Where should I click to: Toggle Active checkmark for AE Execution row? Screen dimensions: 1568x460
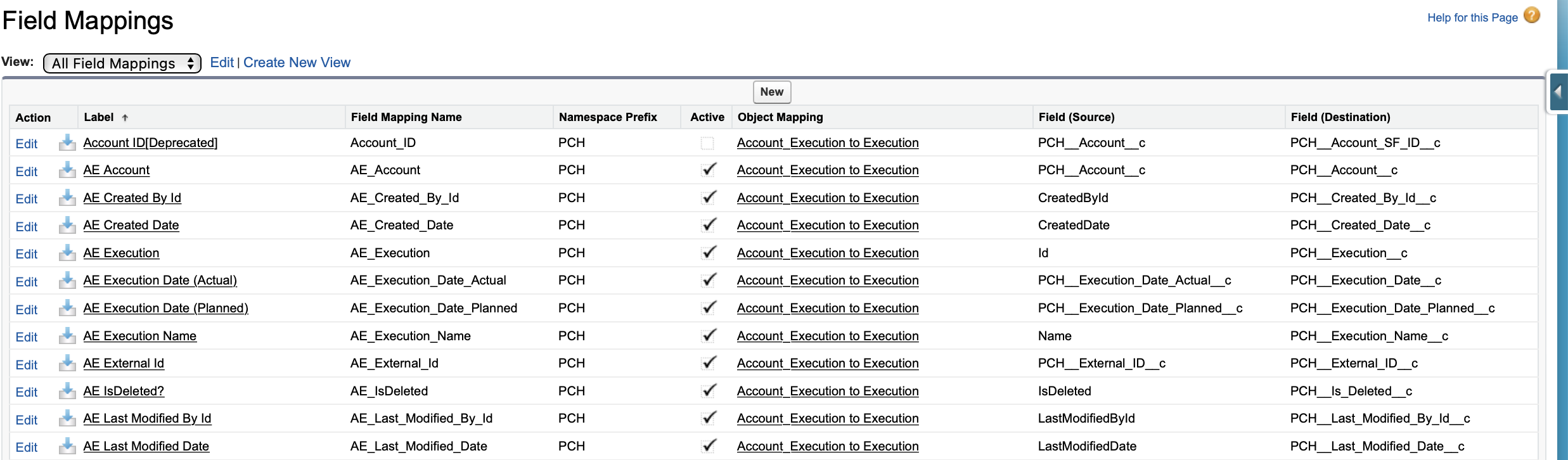709,253
